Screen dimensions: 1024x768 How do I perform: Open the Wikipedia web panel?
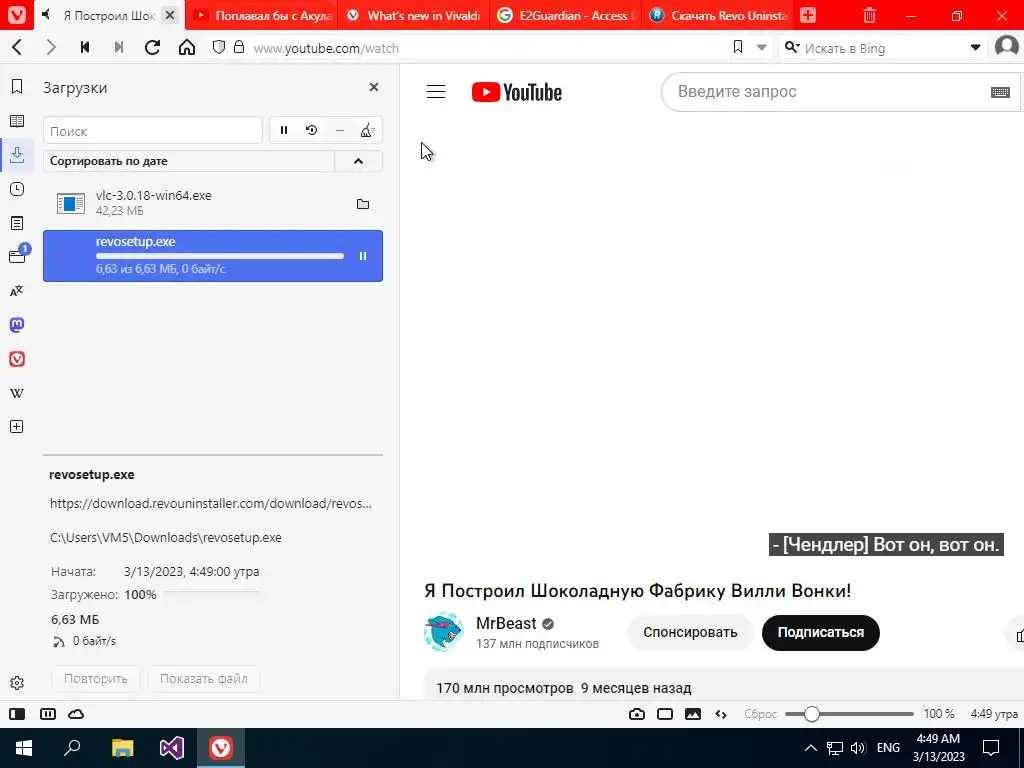point(17,393)
